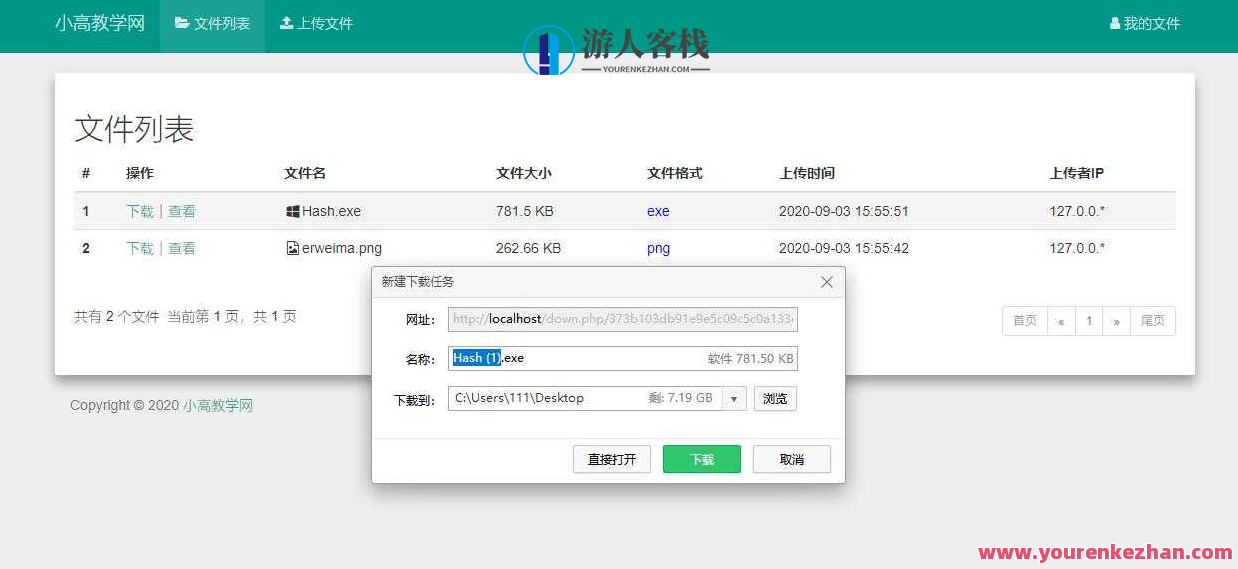This screenshot has height=569, width=1238.
Task: Go to 首页 in pagination
Action: point(1025,321)
